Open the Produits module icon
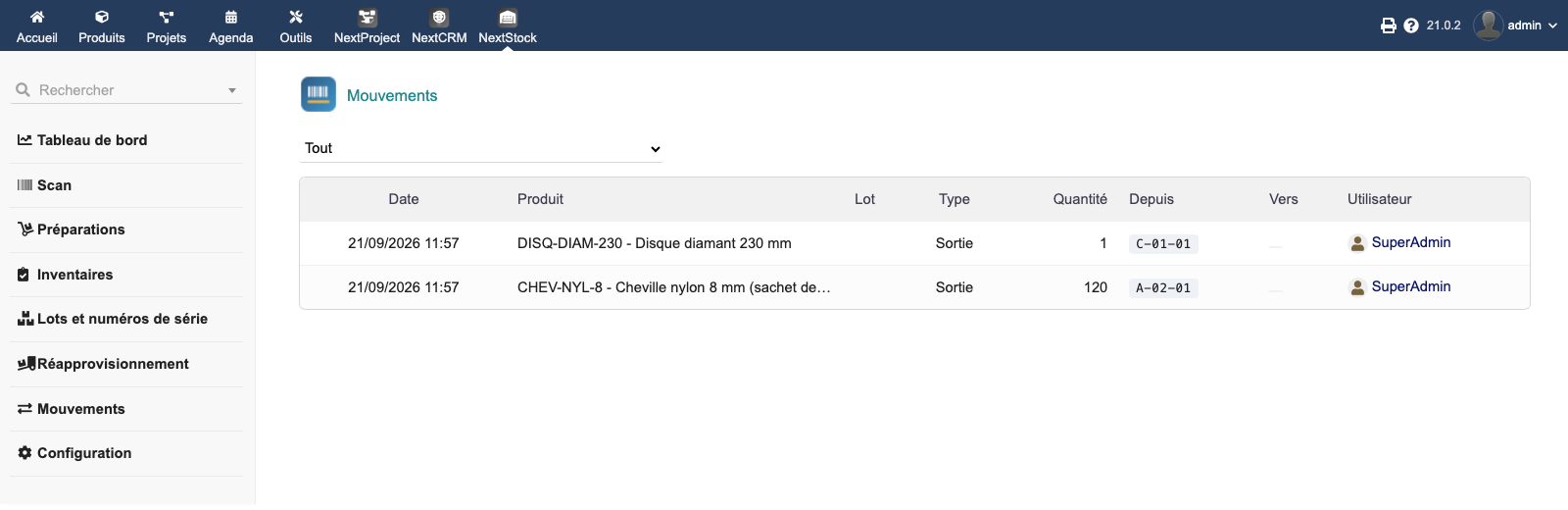This screenshot has width=1568, height=510. pos(102,17)
